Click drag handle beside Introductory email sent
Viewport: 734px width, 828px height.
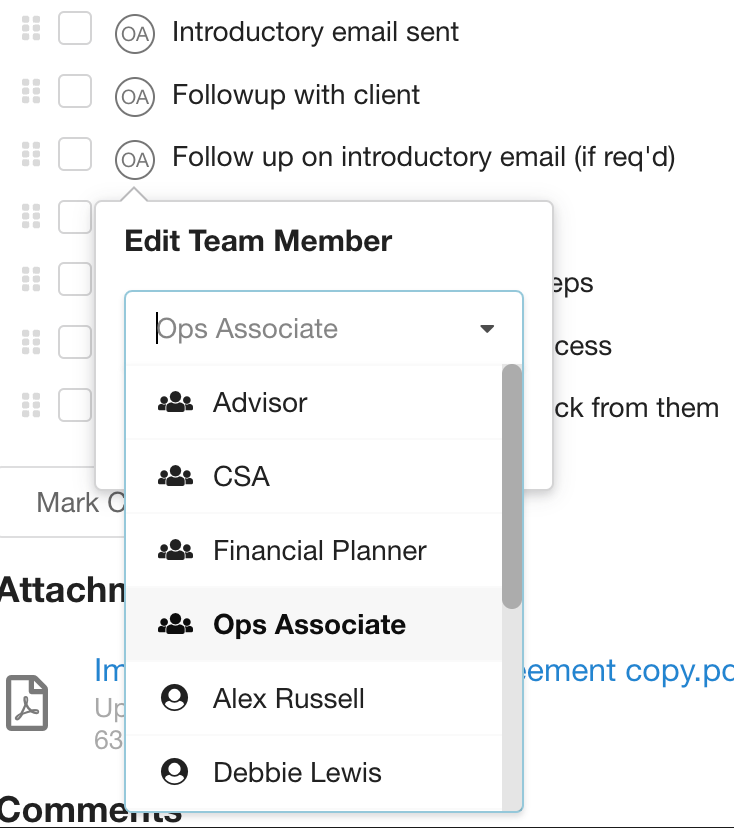(31, 30)
